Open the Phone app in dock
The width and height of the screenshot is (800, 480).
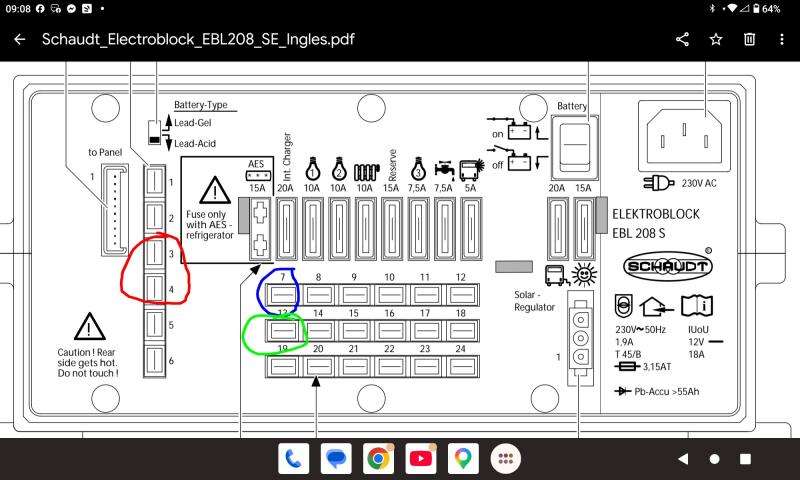(294, 459)
